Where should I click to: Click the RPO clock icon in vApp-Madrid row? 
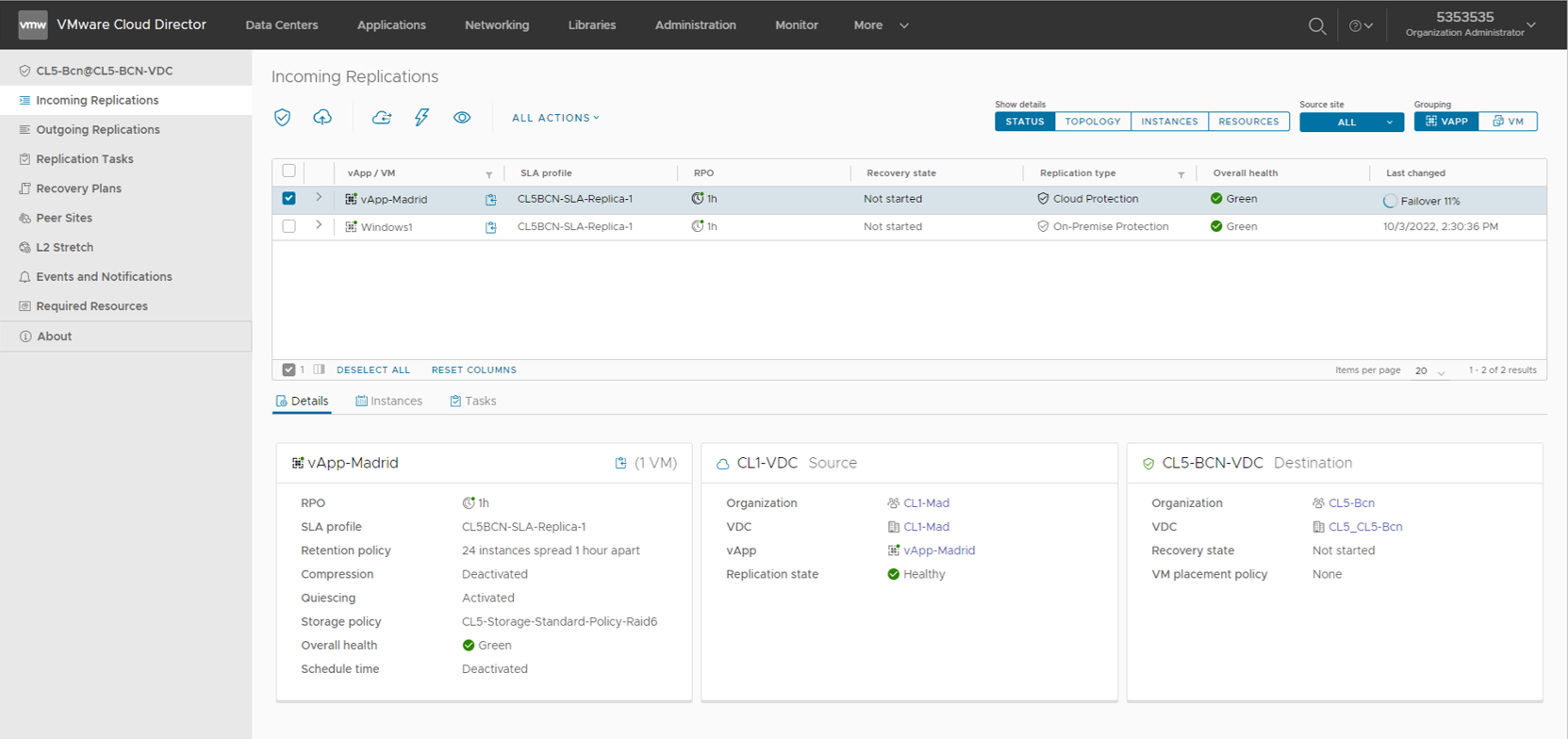[698, 198]
